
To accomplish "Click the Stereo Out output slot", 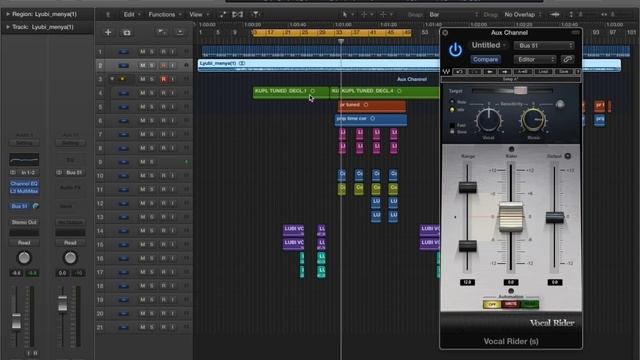I will [24, 222].
